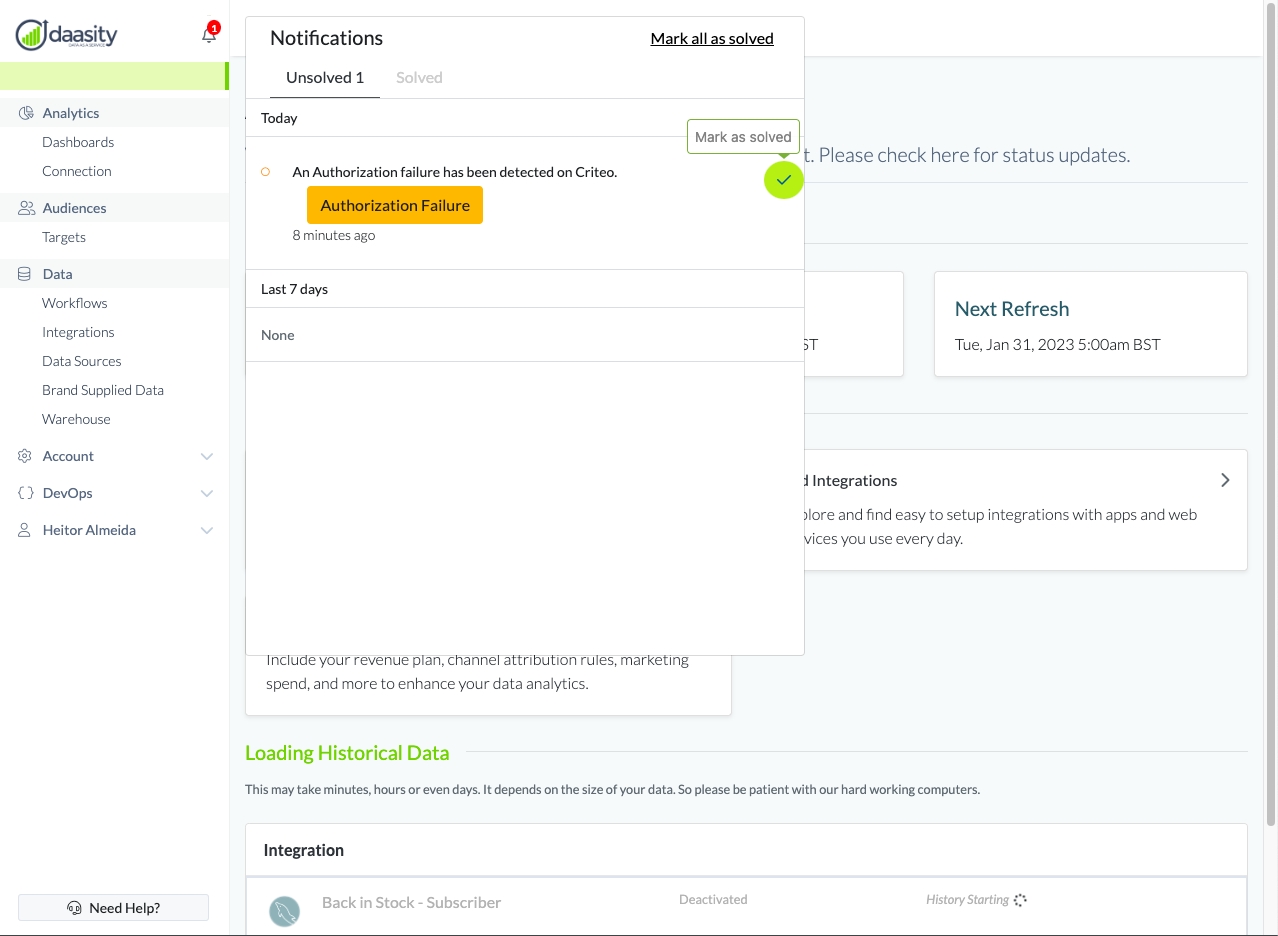Click the DevOps braces icon
This screenshot has height=936, width=1278.
tap(26, 493)
